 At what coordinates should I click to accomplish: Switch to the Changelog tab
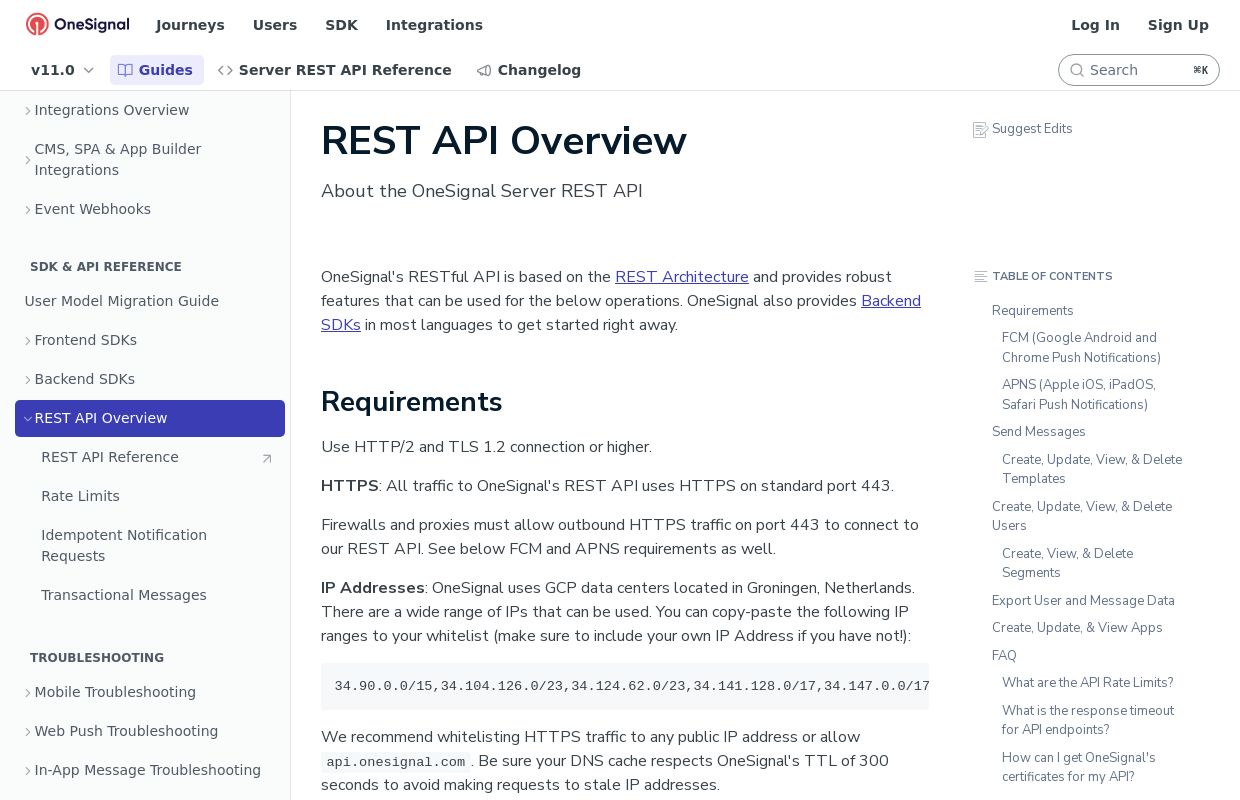coord(529,70)
